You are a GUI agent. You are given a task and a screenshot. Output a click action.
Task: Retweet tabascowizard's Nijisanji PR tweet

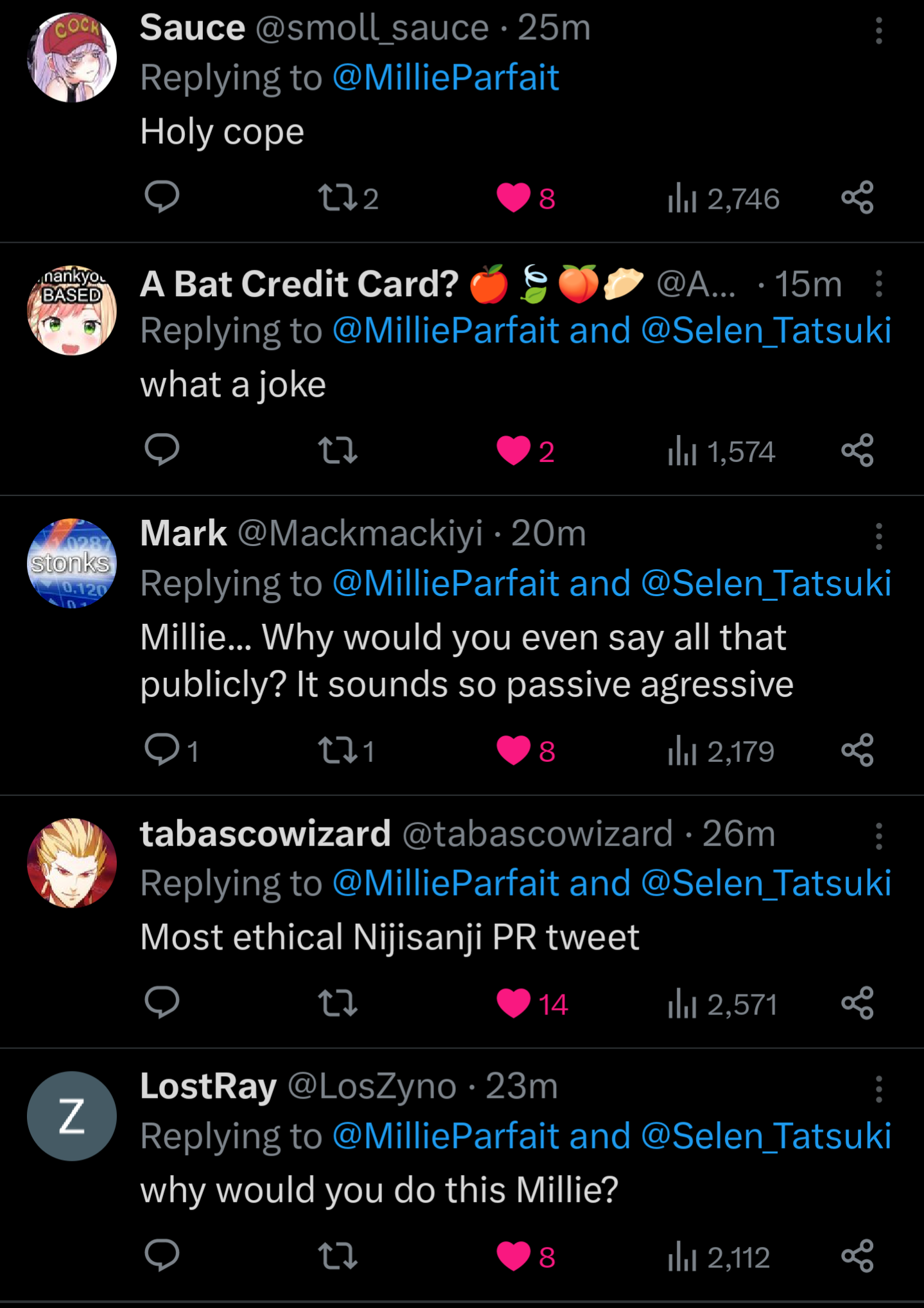pos(338,1003)
